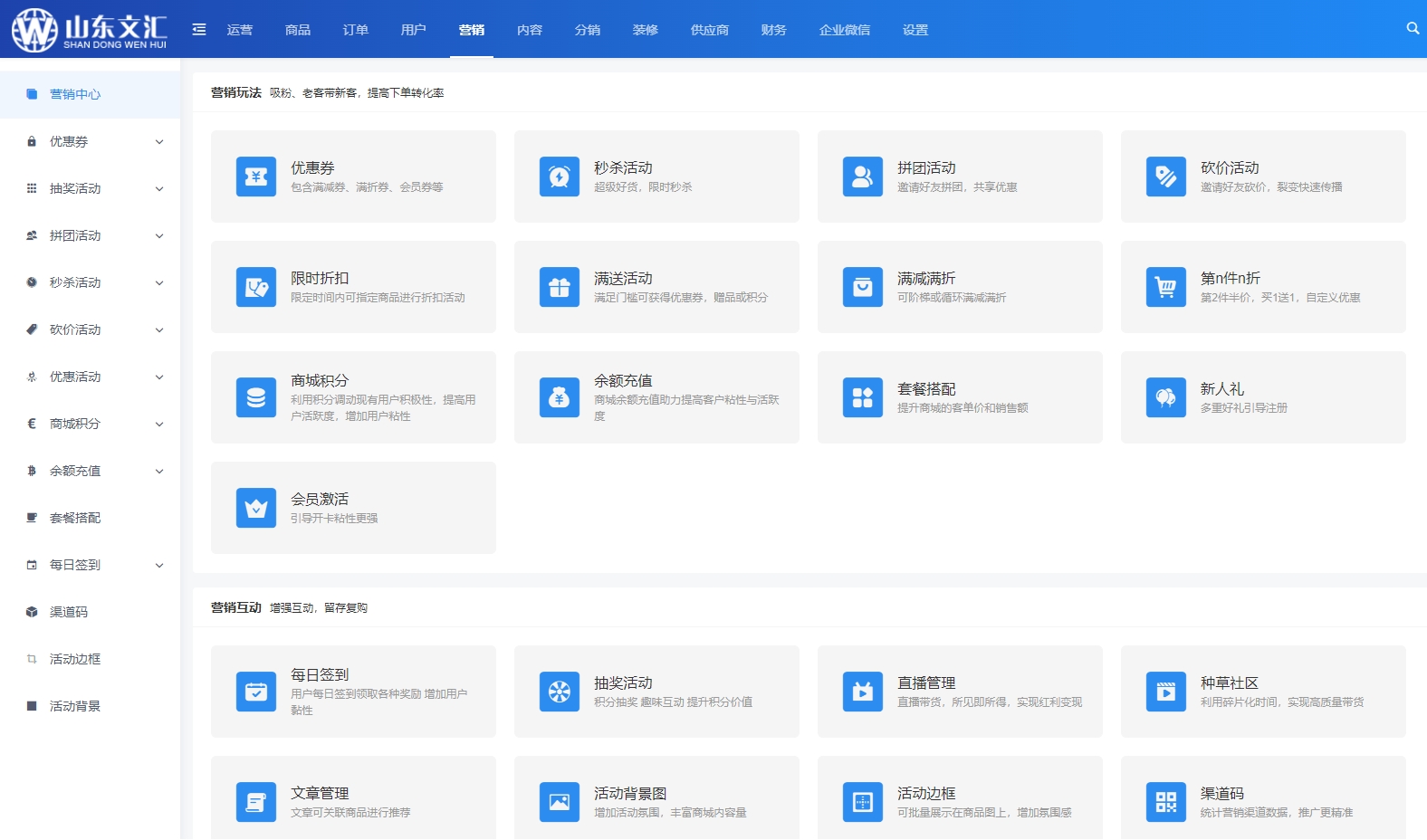
Task: Click the 营销玩法 section heading
Action: [x=236, y=92]
